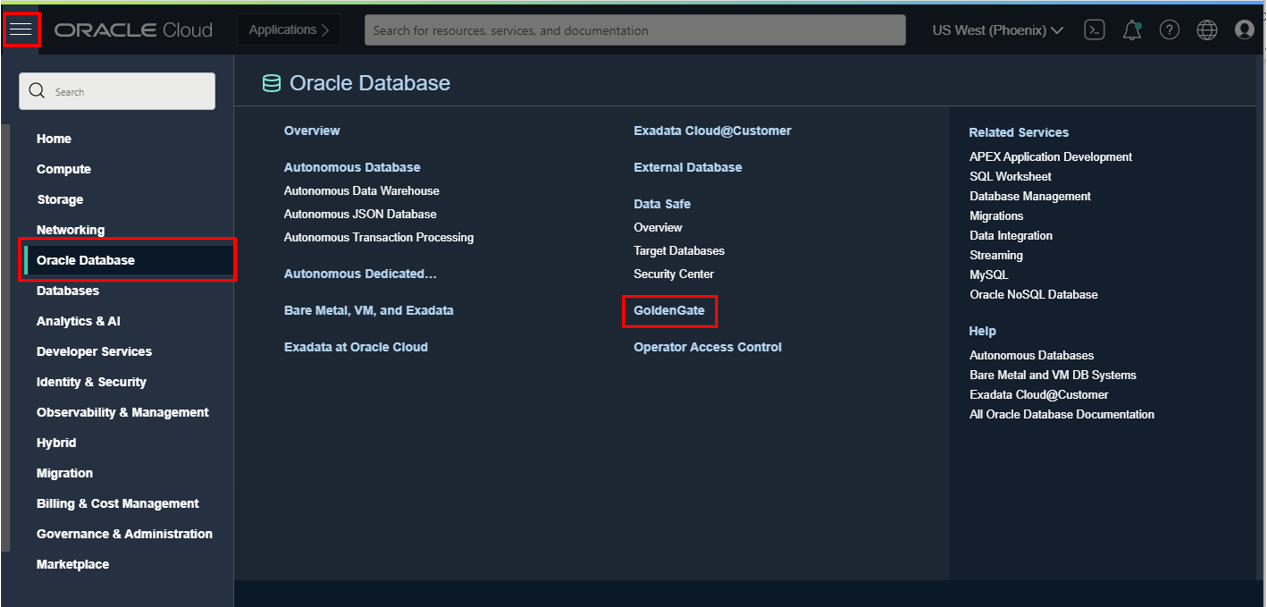Open Database Management related service

click(x=1030, y=196)
